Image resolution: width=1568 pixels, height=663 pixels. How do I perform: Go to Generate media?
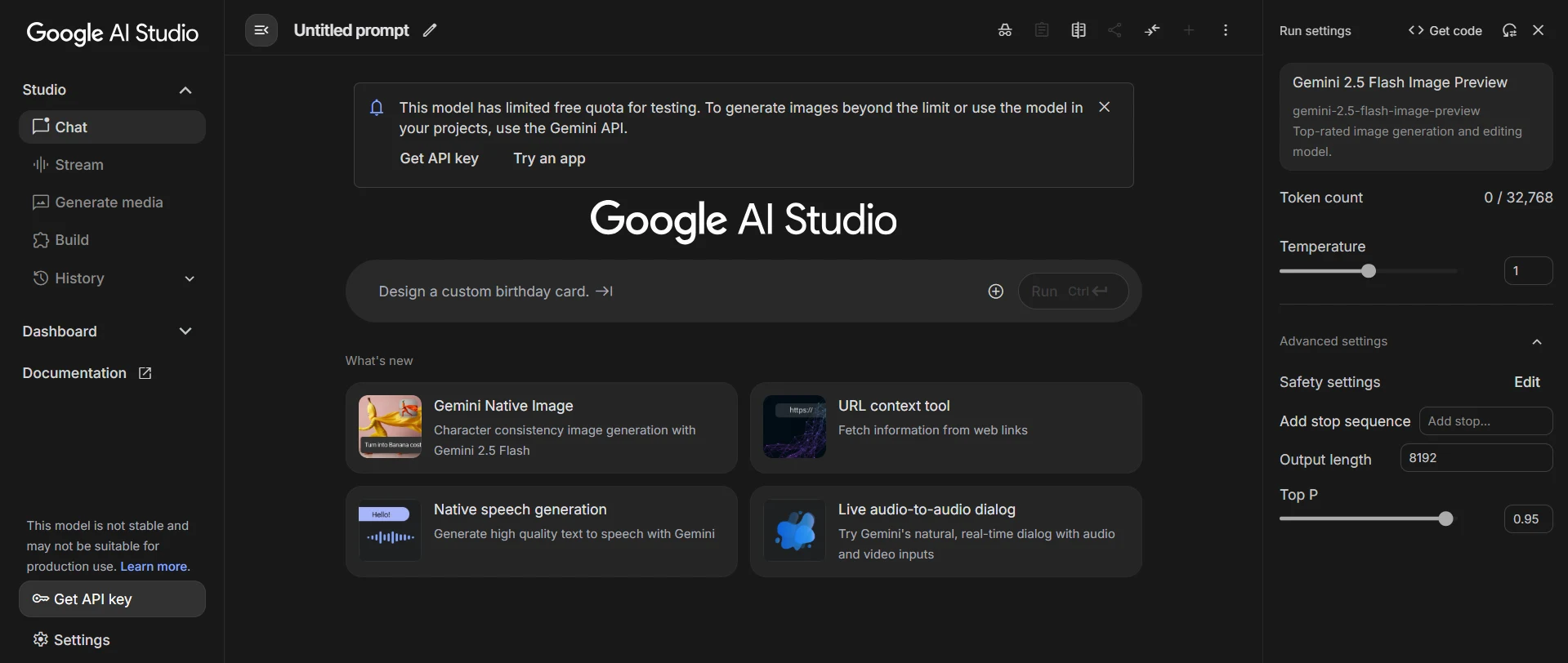(112, 202)
